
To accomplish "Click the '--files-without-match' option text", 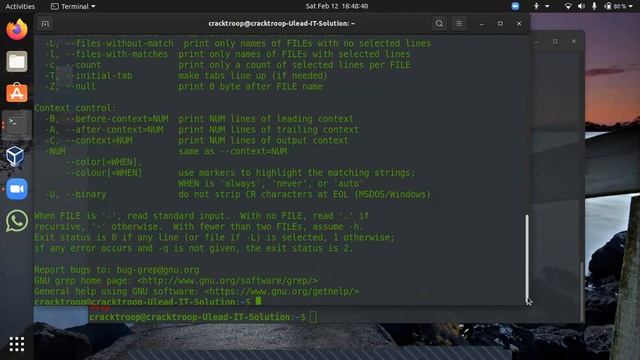I will coord(119,43).
